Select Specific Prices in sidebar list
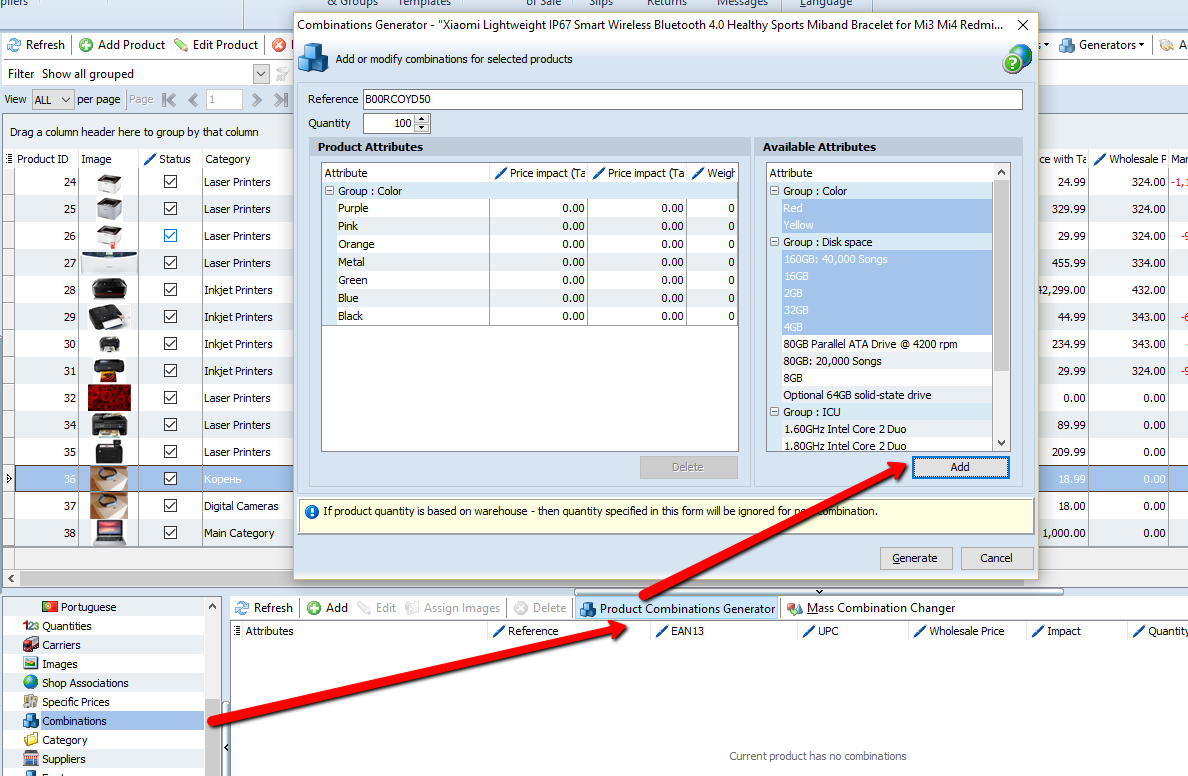This screenshot has width=1188, height=776. (75, 702)
